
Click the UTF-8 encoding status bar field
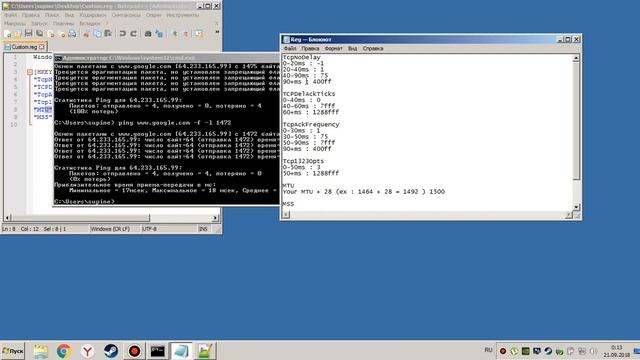(169, 229)
